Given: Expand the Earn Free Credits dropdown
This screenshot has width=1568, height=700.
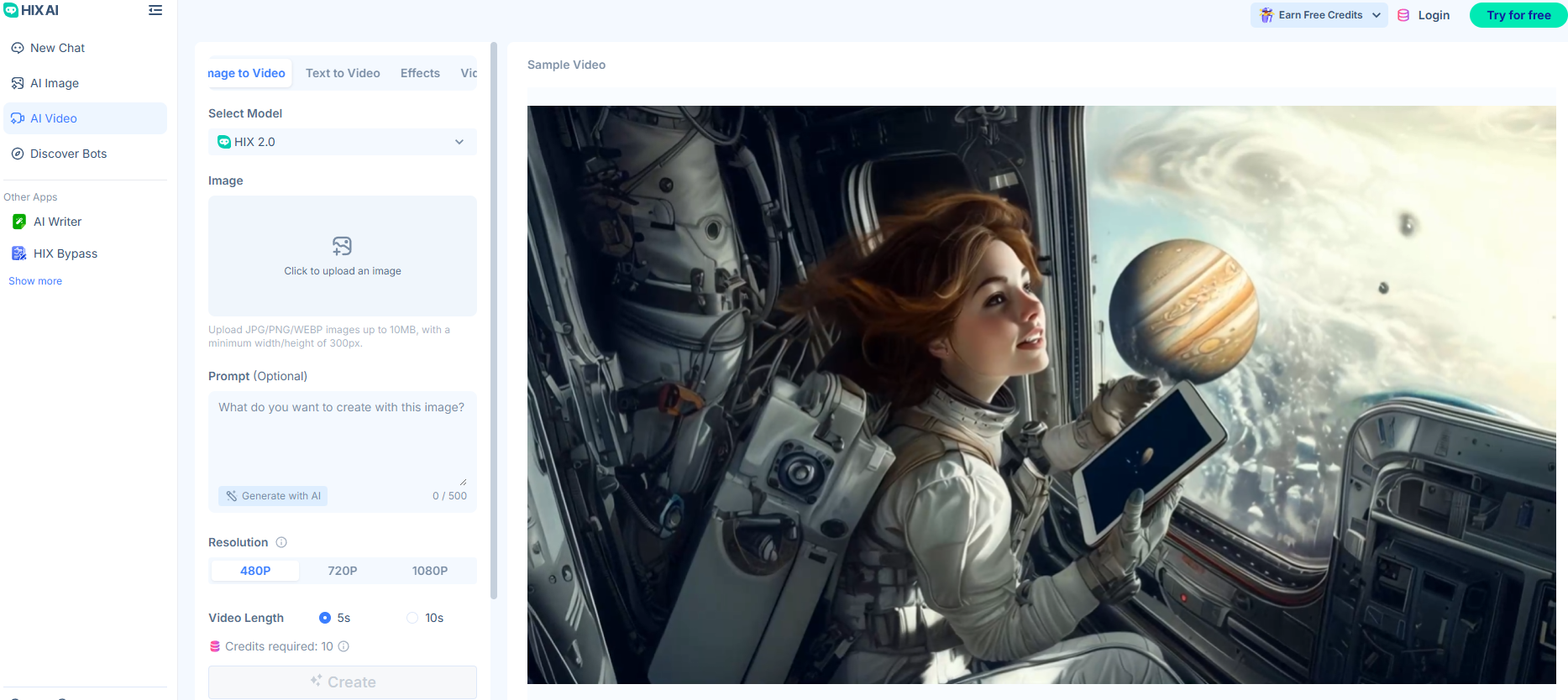Looking at the screenshot, I should click(x=1319, y=15).
